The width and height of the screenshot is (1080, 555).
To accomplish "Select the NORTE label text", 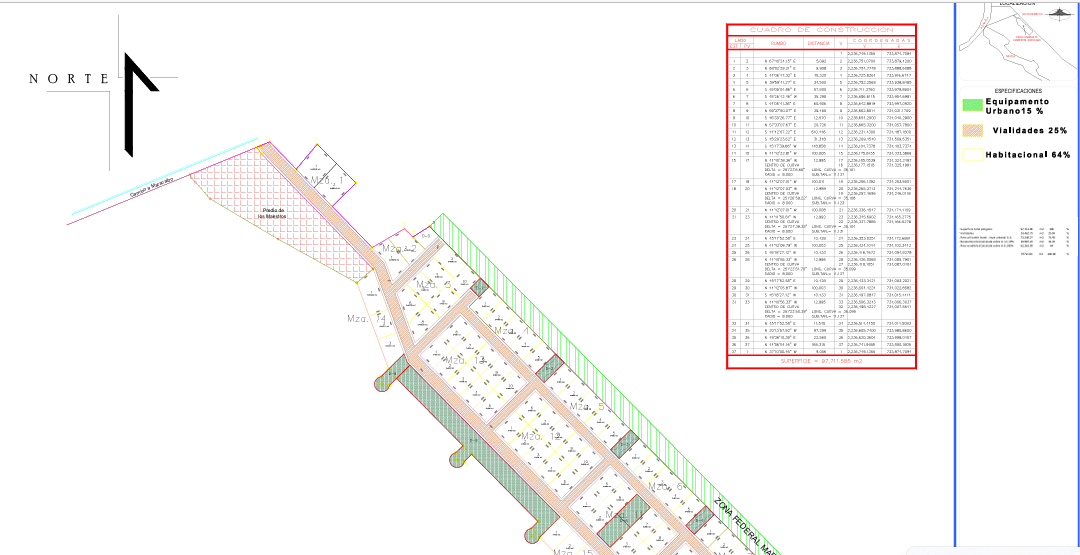I will coord(69,78).
